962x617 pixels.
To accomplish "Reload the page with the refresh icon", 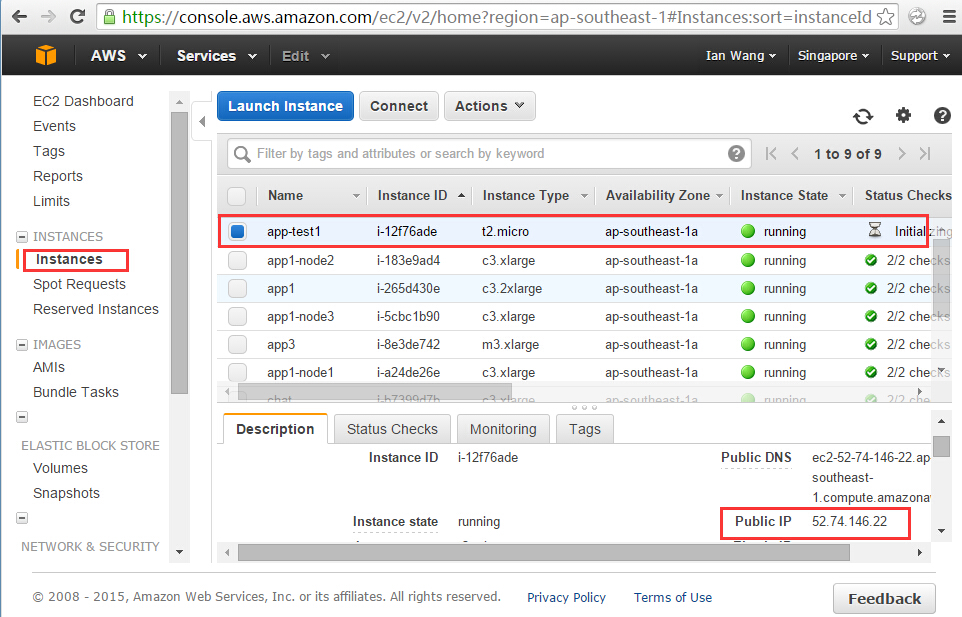I will tap(77, 17).
